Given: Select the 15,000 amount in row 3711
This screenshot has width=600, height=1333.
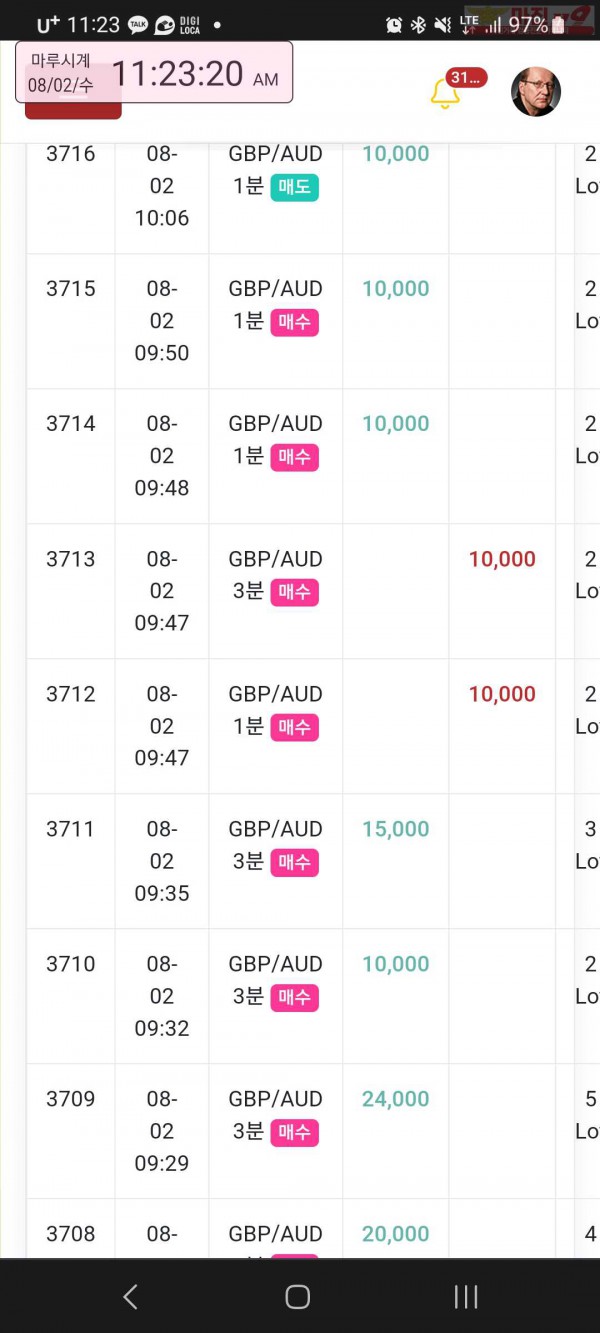Looking at the screenshot, I should point(395,829).
